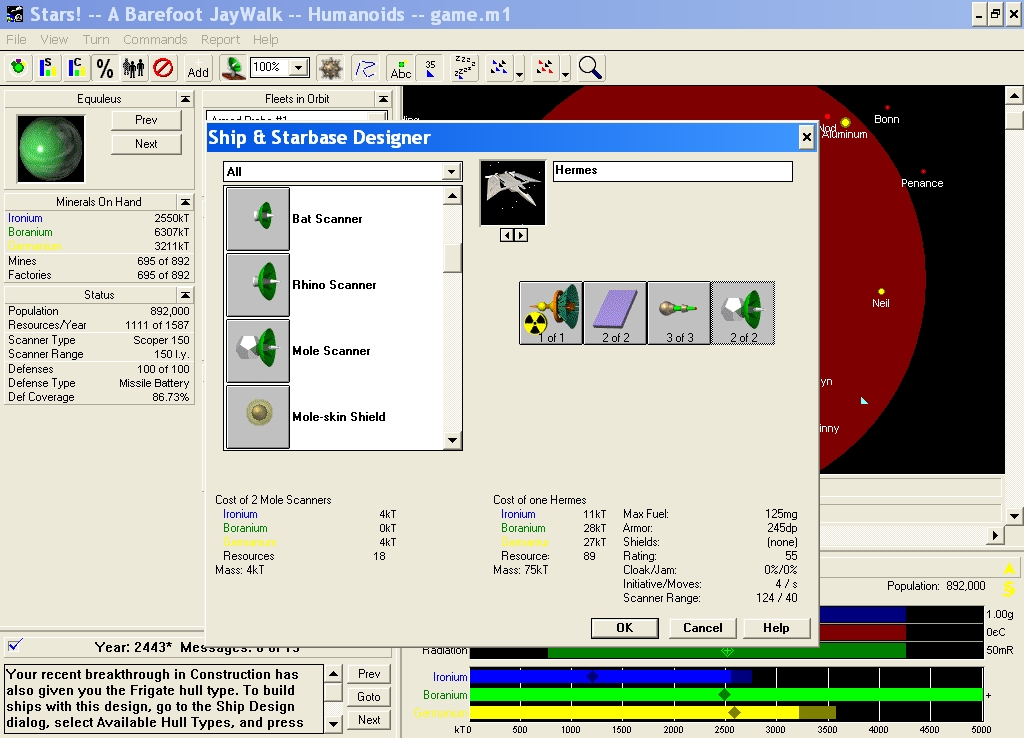Open the 100% zoom level dropdown

tap(298, 68)
